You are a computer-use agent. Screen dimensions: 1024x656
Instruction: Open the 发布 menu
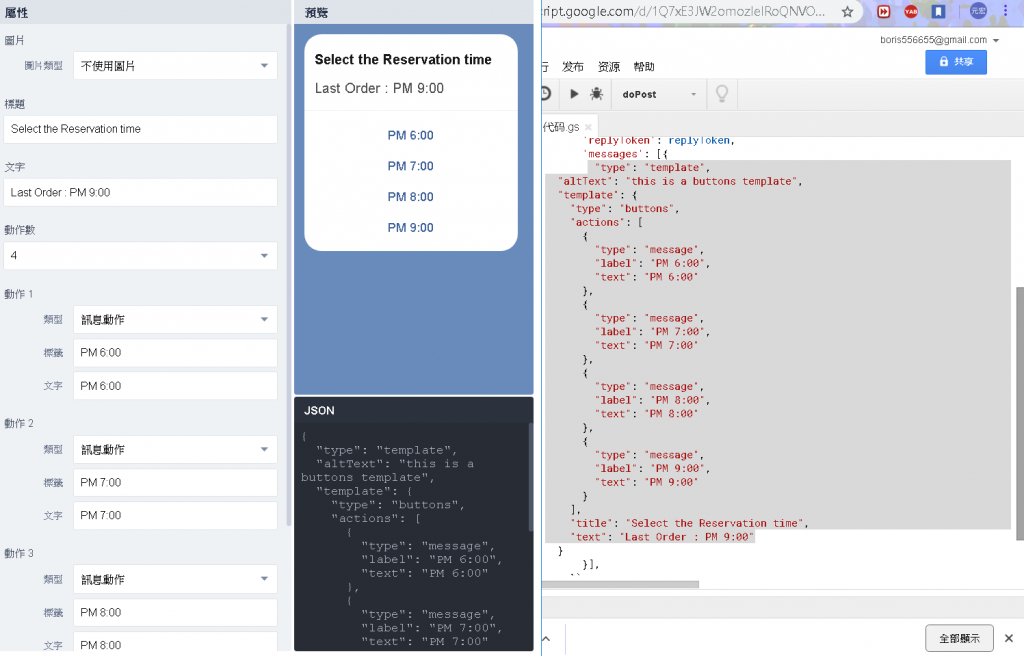pos(573,67)
